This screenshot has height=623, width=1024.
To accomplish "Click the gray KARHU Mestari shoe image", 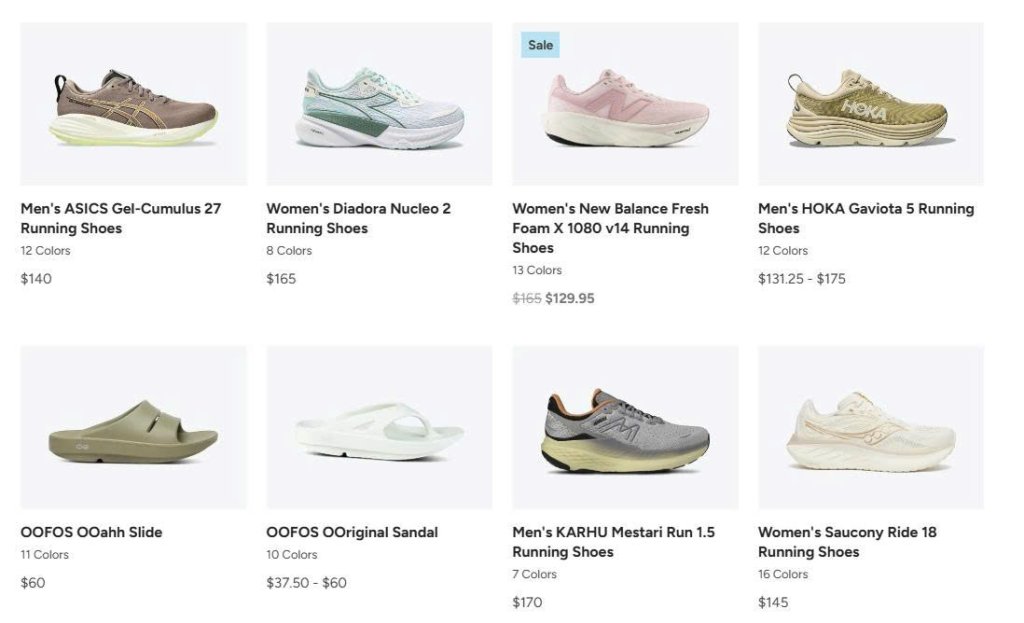I will click(x=625, y=428).
